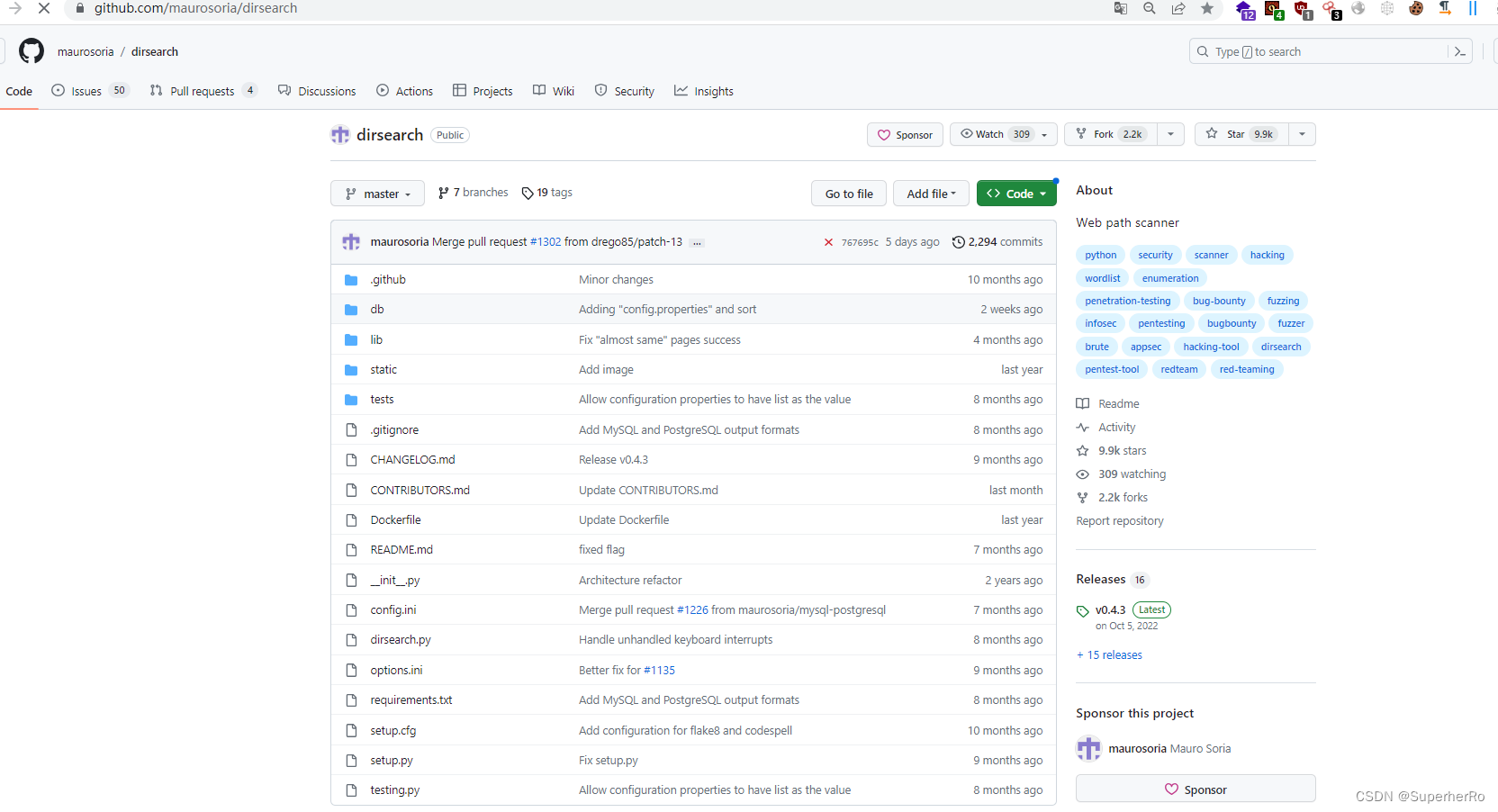Screen dimensions: 1498x812
Task: Open the command palette icon in search box
Action: (1459, 51)
